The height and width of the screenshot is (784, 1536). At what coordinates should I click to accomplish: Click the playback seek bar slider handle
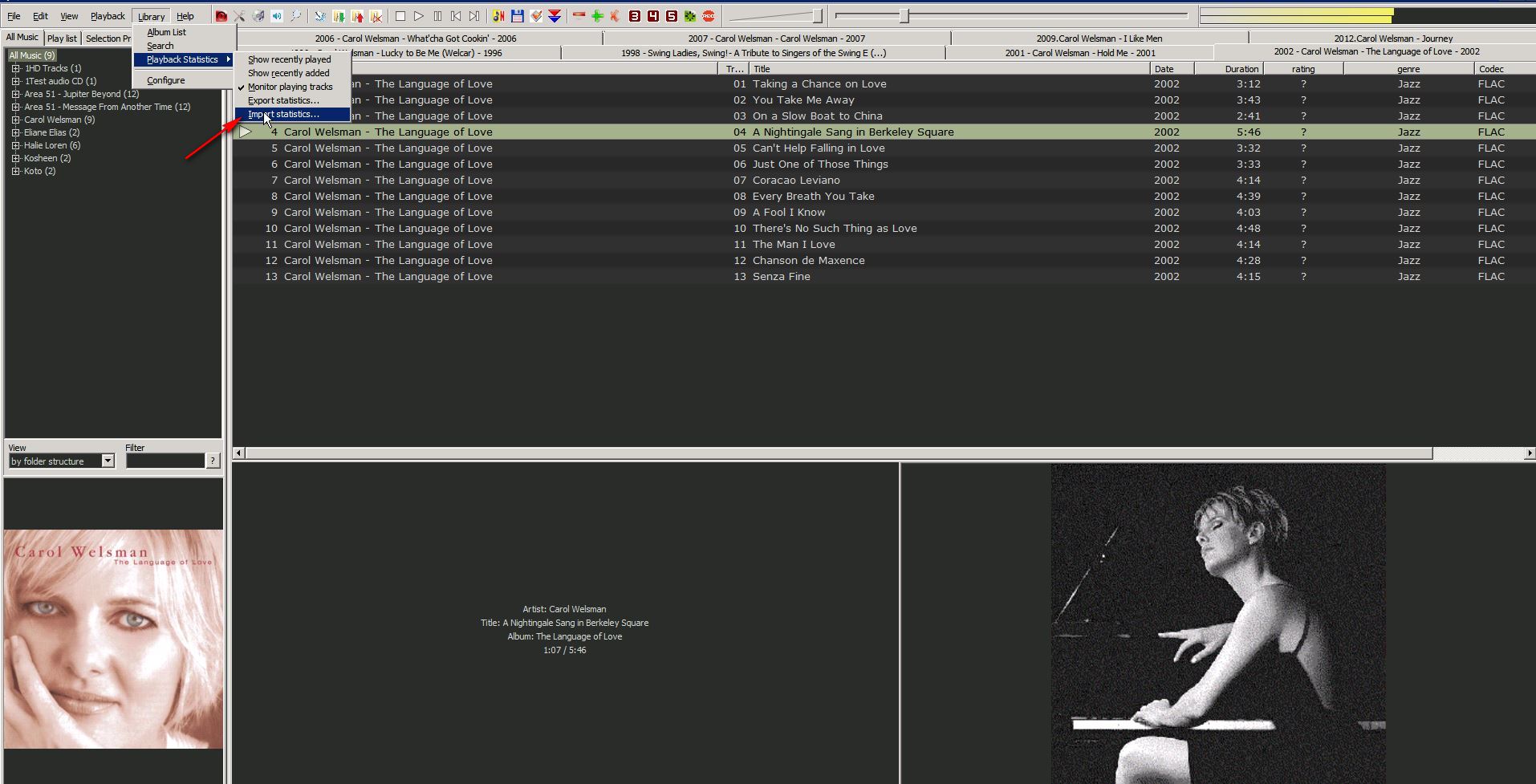[904, 16]
